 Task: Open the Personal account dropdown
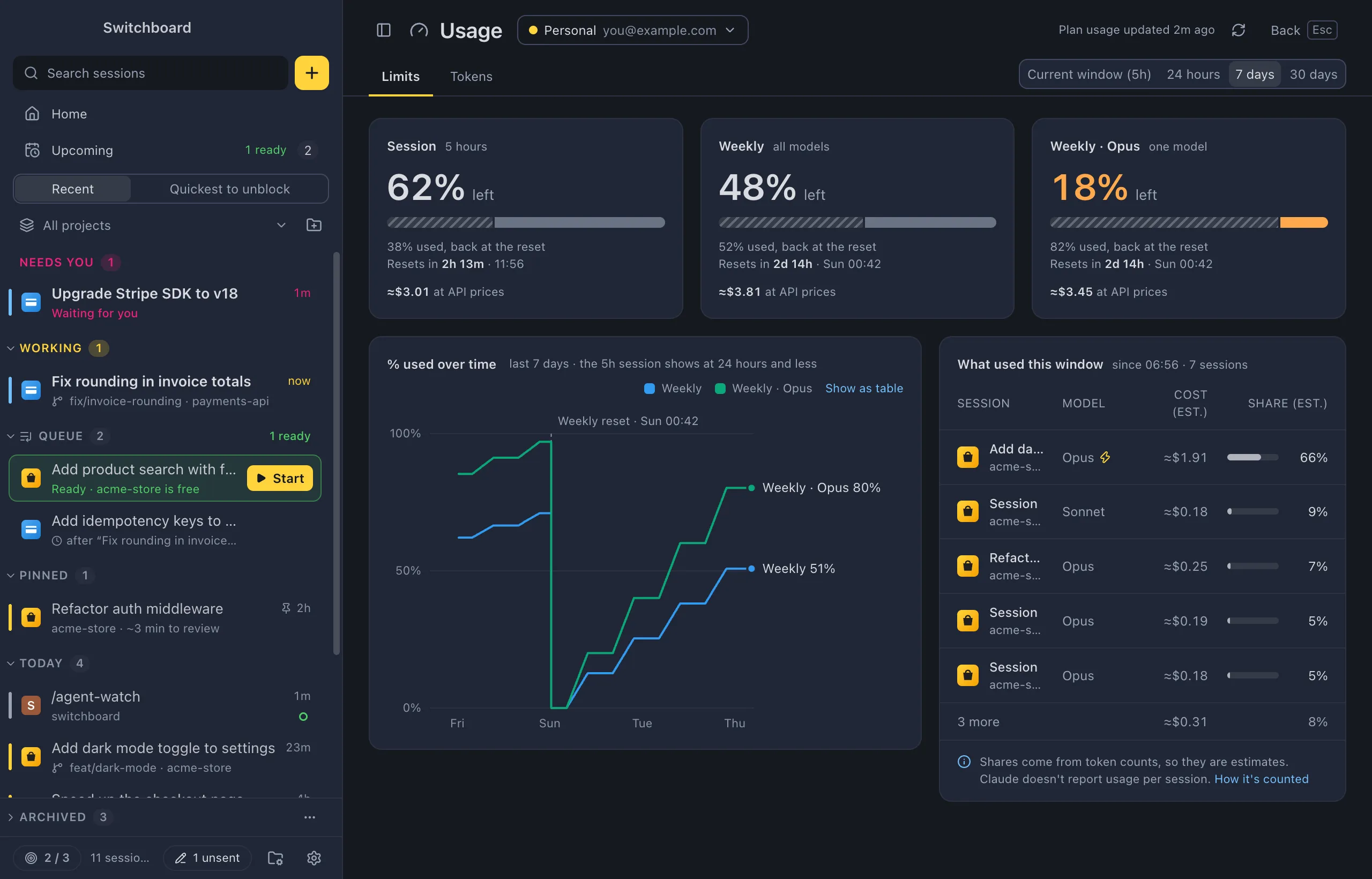[632, 30]
